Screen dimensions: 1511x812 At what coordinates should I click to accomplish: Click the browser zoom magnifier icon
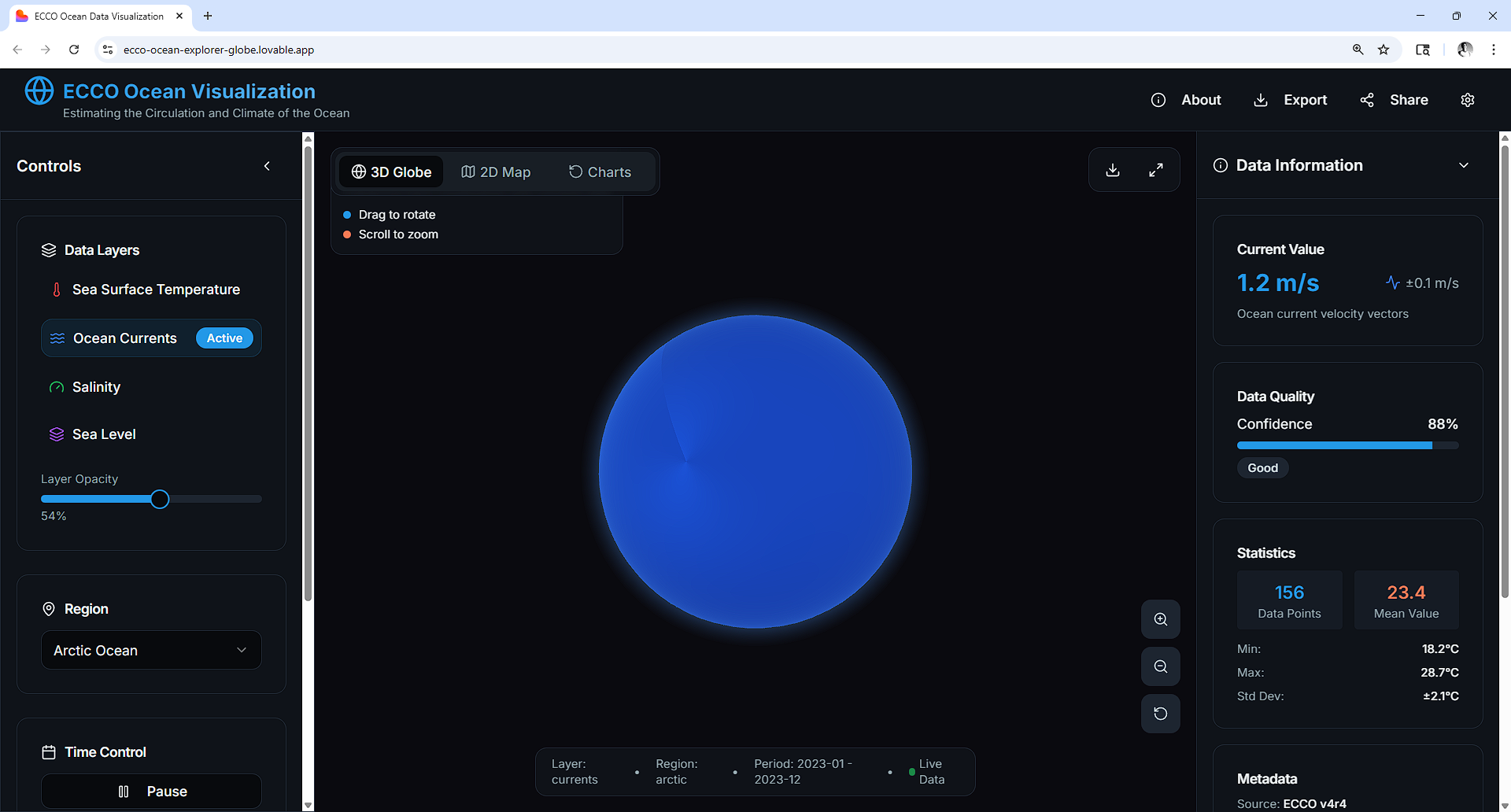[x=1358, y=50]
